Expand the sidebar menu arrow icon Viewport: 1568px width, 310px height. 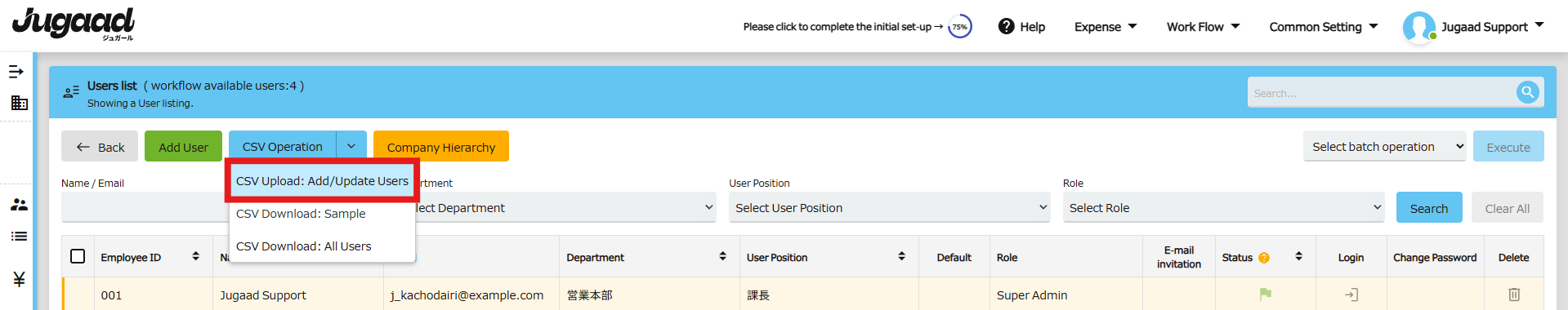[x=16, y=72]
